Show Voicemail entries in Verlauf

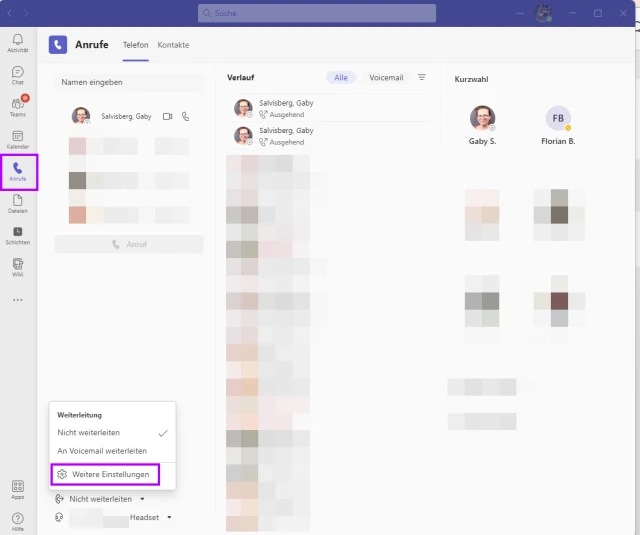[386, 77]
